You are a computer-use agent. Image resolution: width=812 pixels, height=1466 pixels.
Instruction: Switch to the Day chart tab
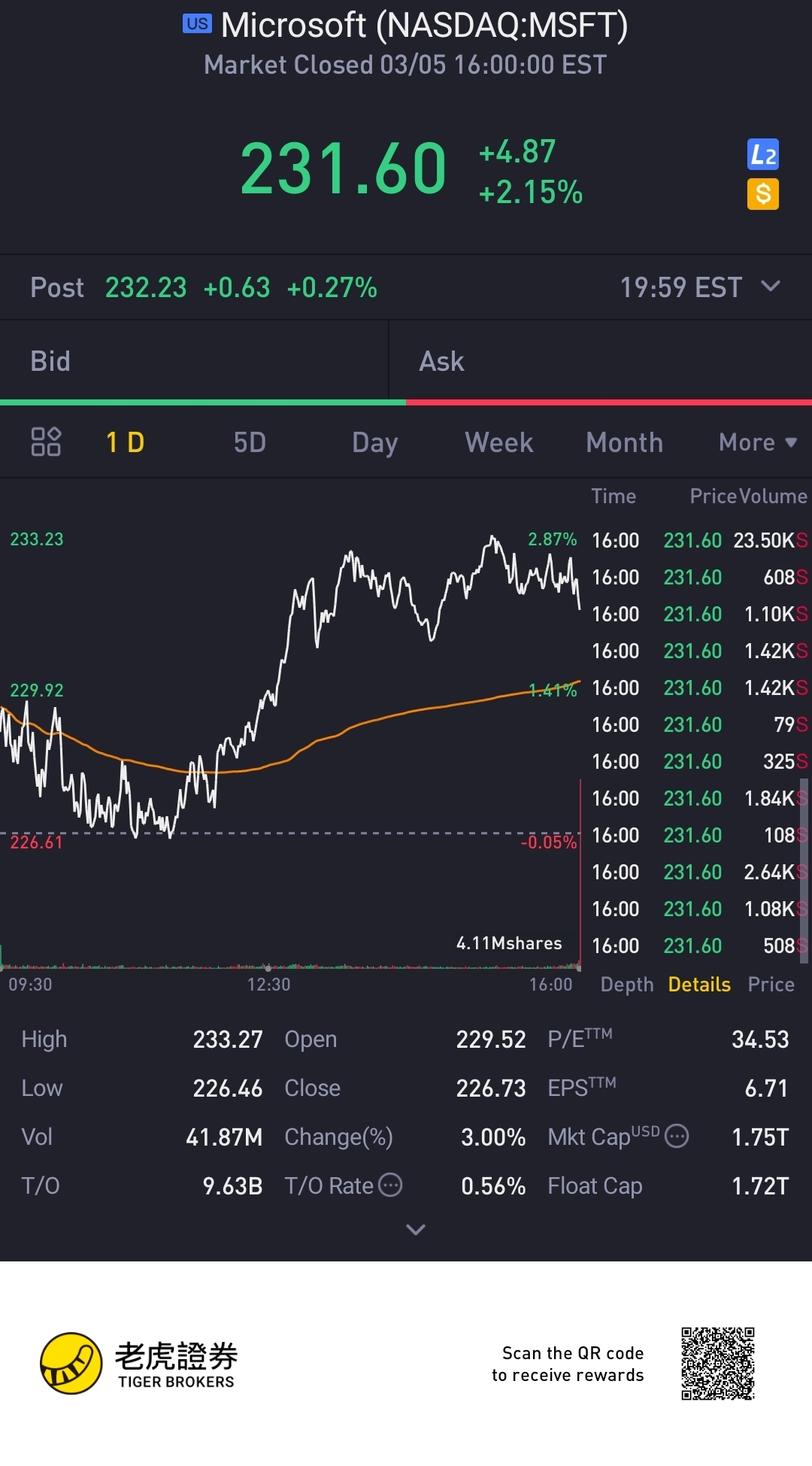[375, 443]
